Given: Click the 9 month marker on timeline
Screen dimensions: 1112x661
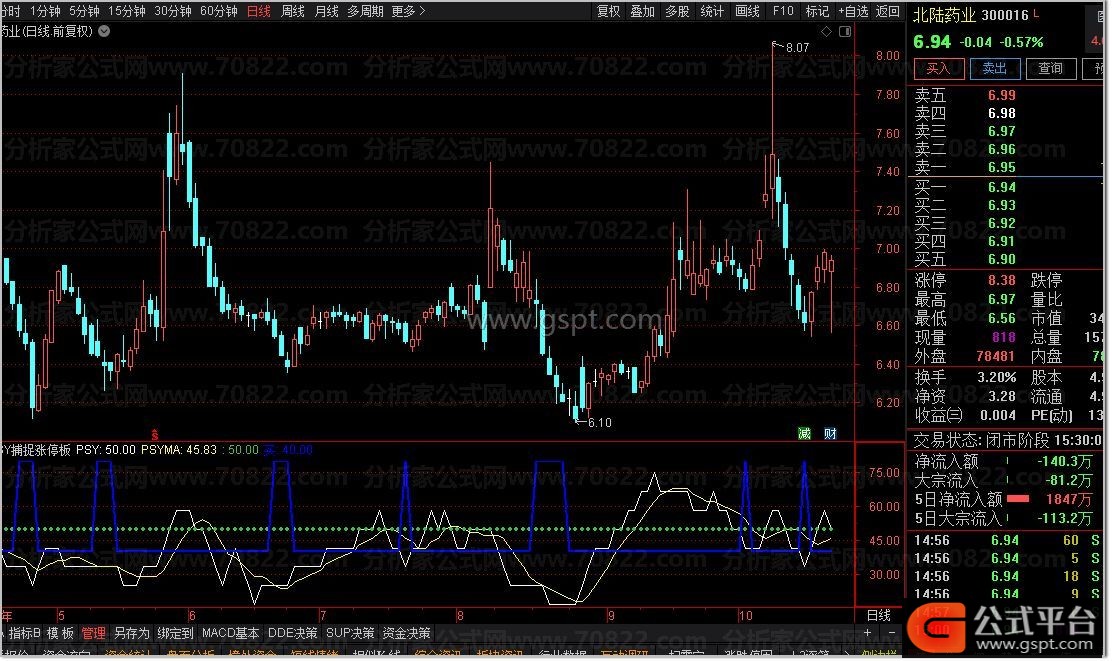Looking at the screenshot, I should [x=611, y=616].
